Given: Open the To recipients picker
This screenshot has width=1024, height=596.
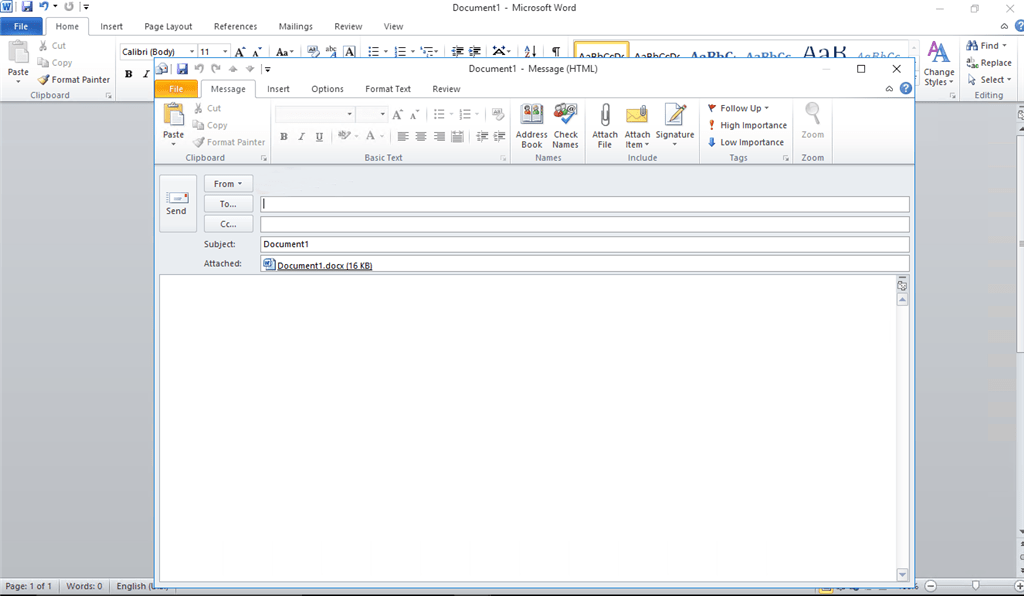Looking at the screenshot, I should click(x=228, y=204).
